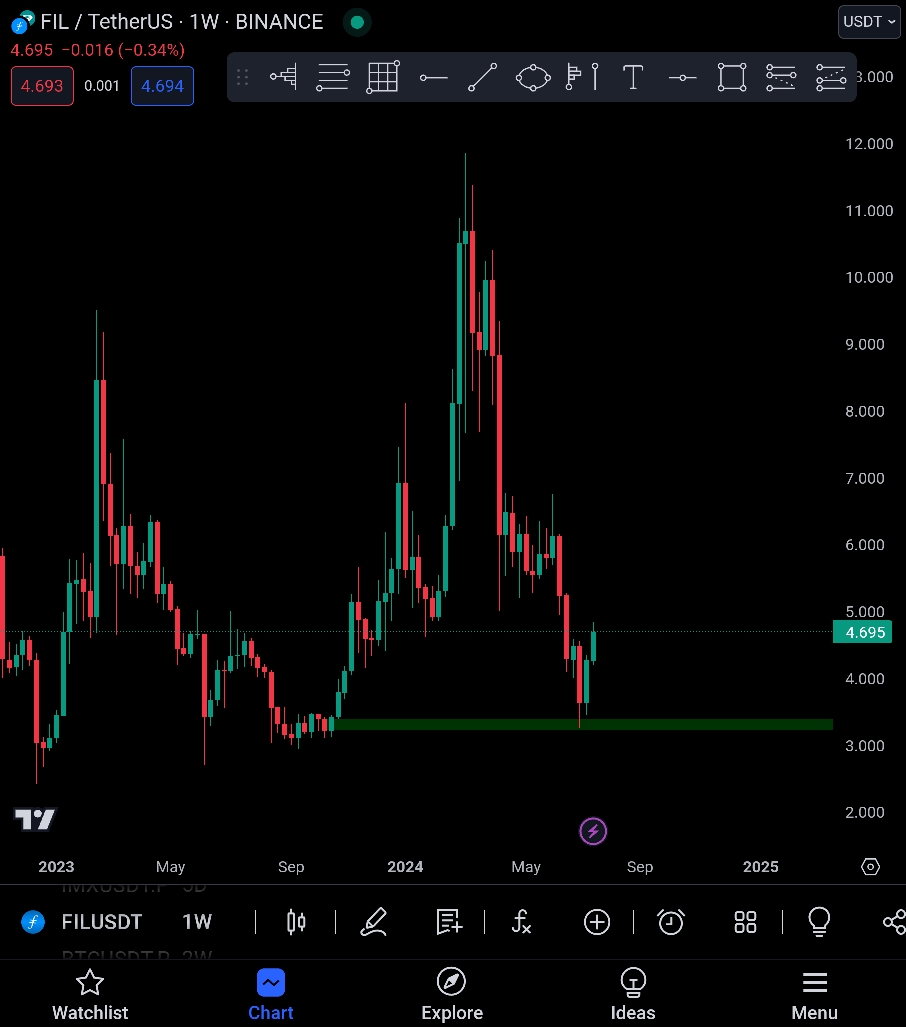Share the chart
906x1027 pixels.
click(x=894, y=922)
